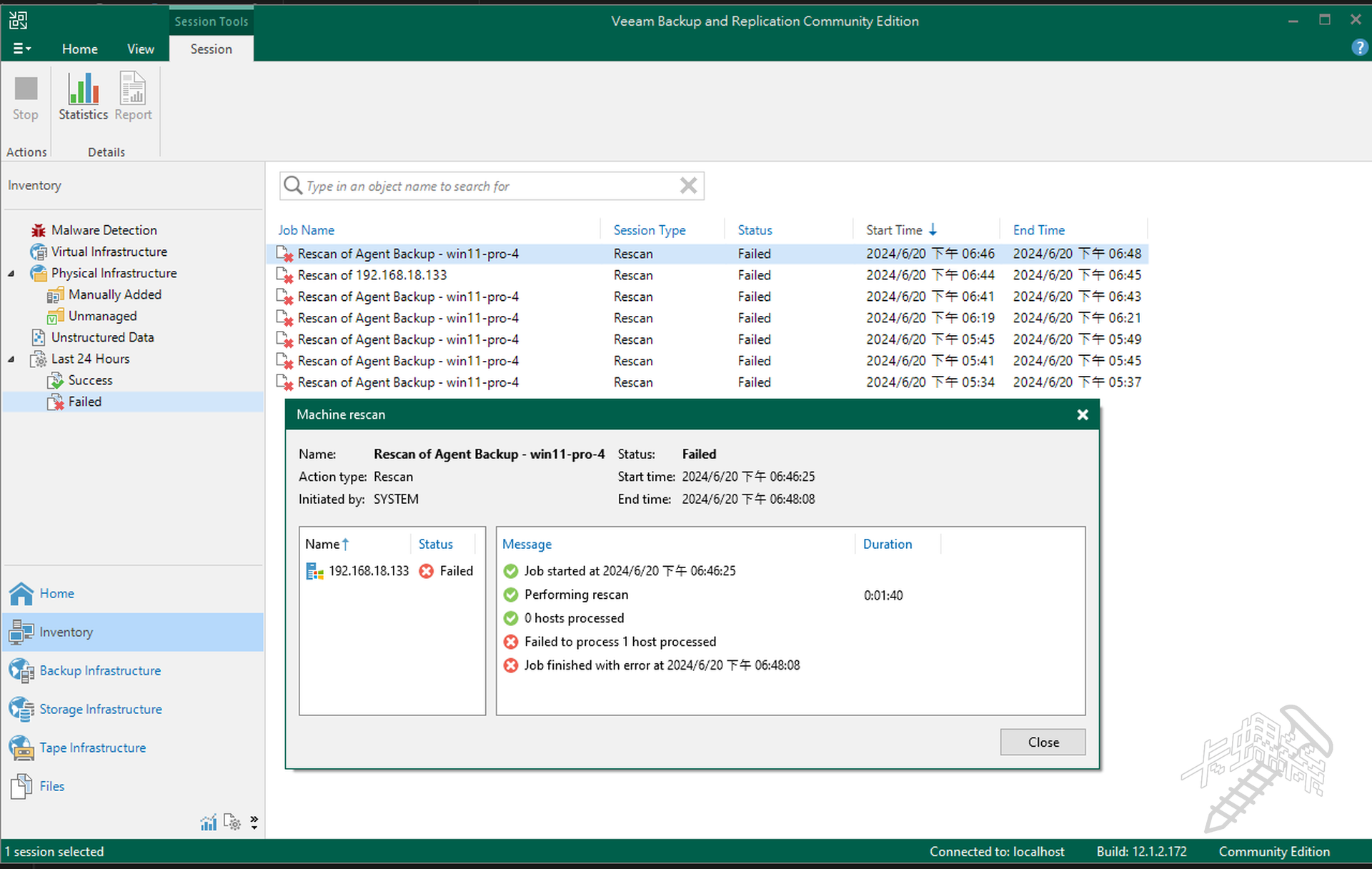
Task: Open the Backup Infrastructure view
Action: coord(99,670)
